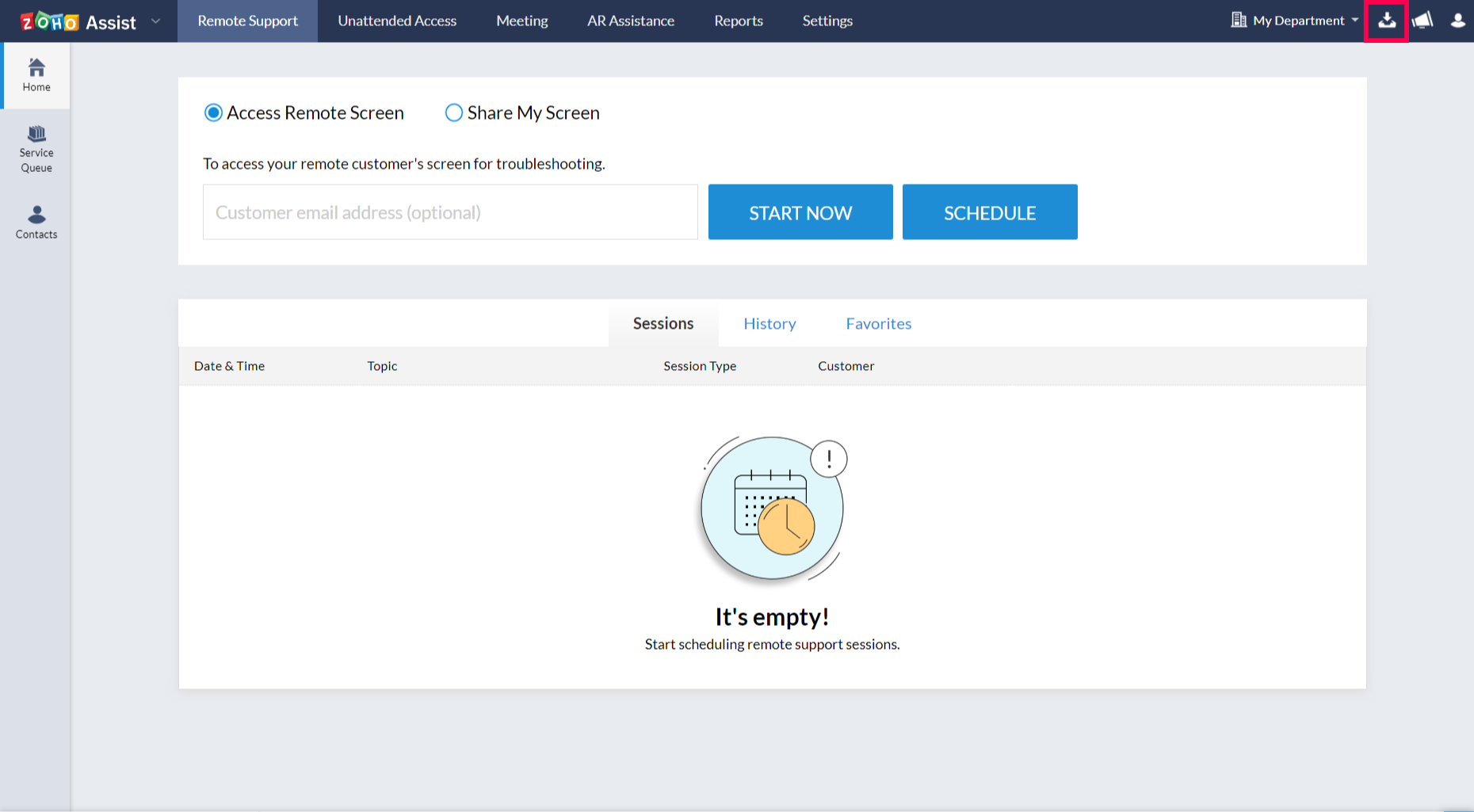Click the announcements megaphone icon
Screen dimensions: 1474x812
point(1422,21)
